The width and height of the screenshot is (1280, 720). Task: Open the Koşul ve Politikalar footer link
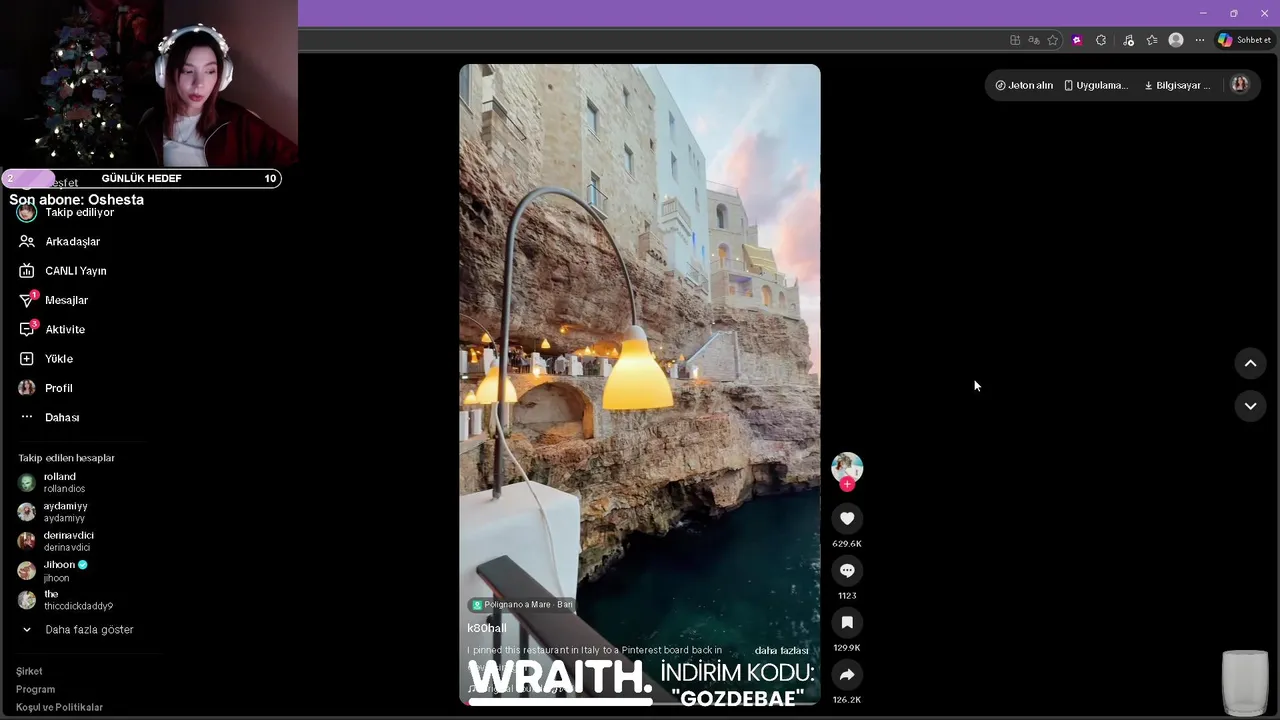[x=60, y=707]
